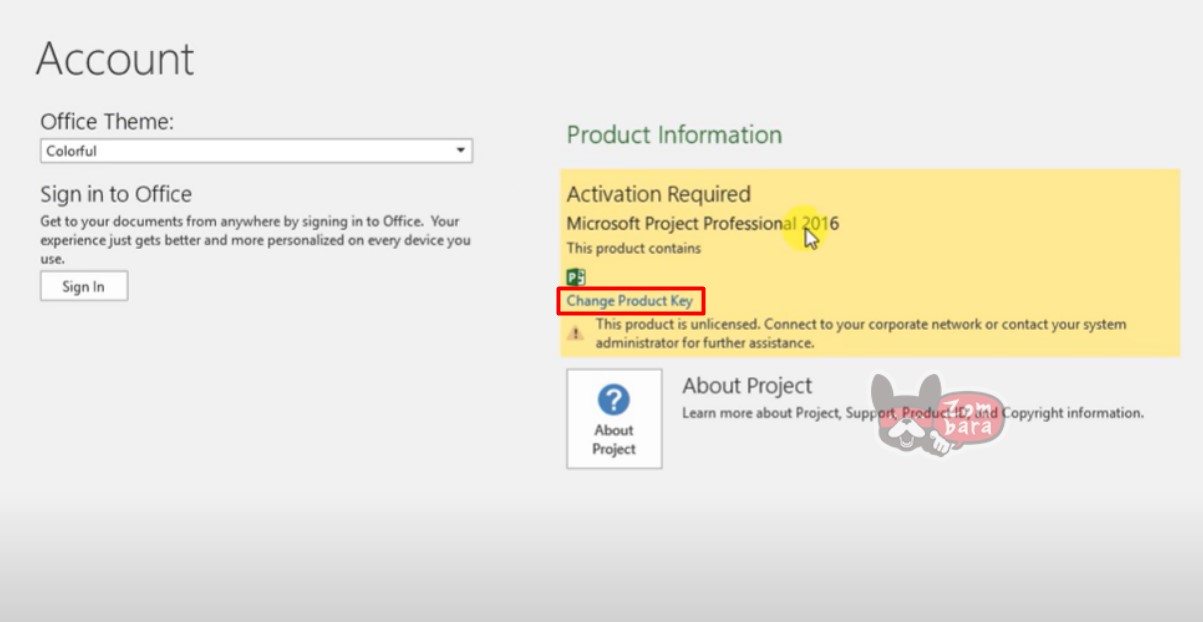Screen dimensions: 1203x622
Task: Open the Office Theme dropdown showing Colorful
Action: (x=256, y=151)
